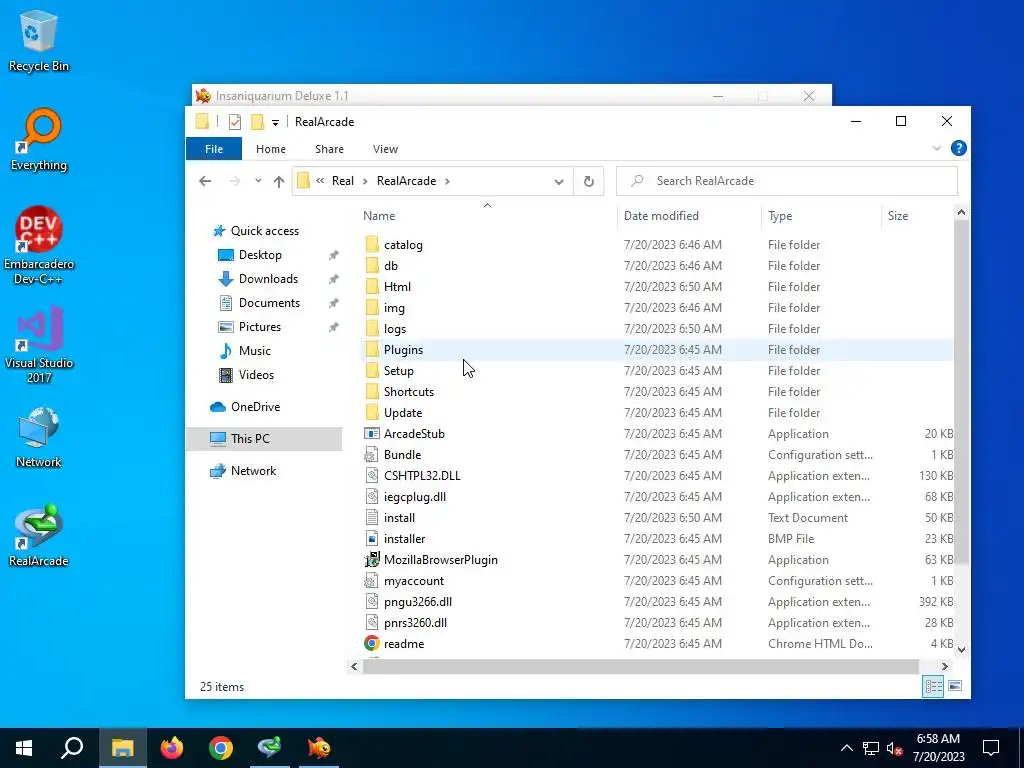
Task: Show hidden system tray icons chevron
Action: (x=846, y=748)
